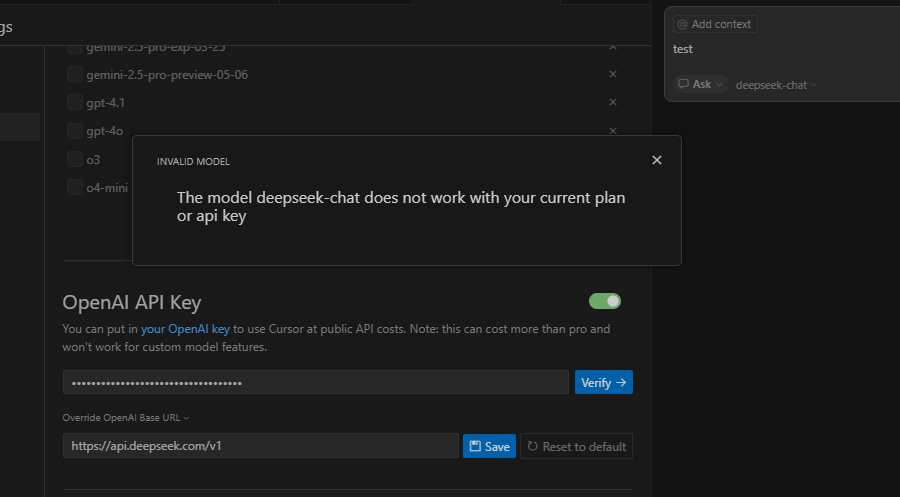
Task: Enable gemini-2.5-pro-preview-05-06 checkbox
Action: click(75, 74)
